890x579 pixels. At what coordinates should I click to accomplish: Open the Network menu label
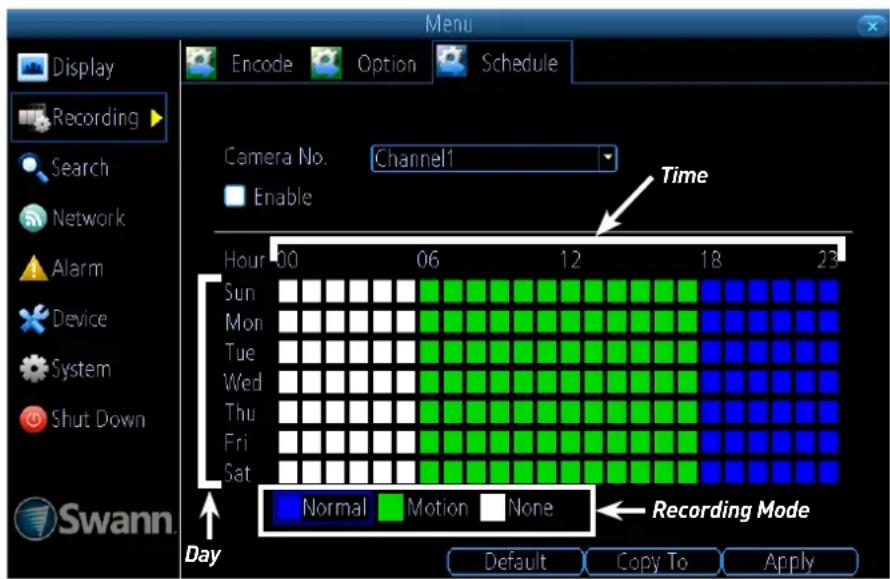(89, 218)
